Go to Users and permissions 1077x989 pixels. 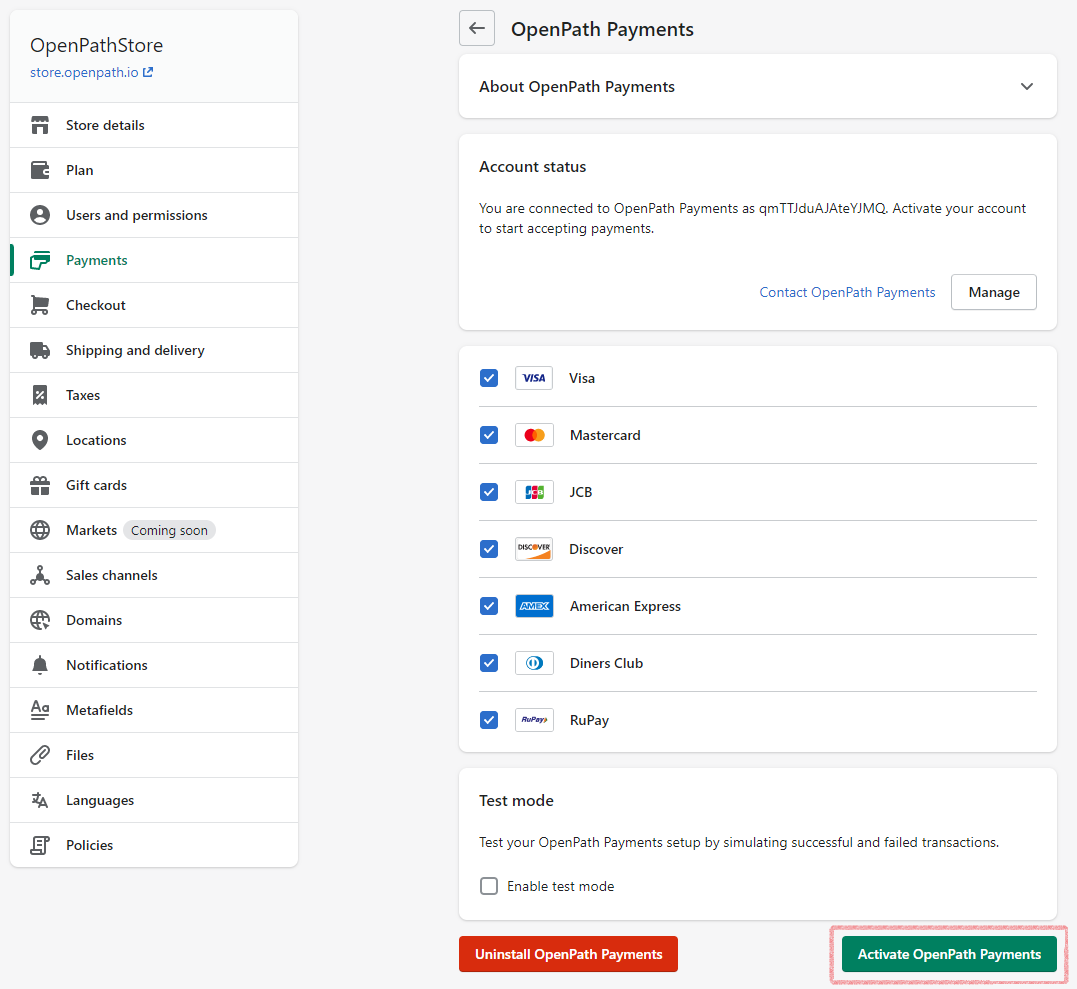(154, 215)
